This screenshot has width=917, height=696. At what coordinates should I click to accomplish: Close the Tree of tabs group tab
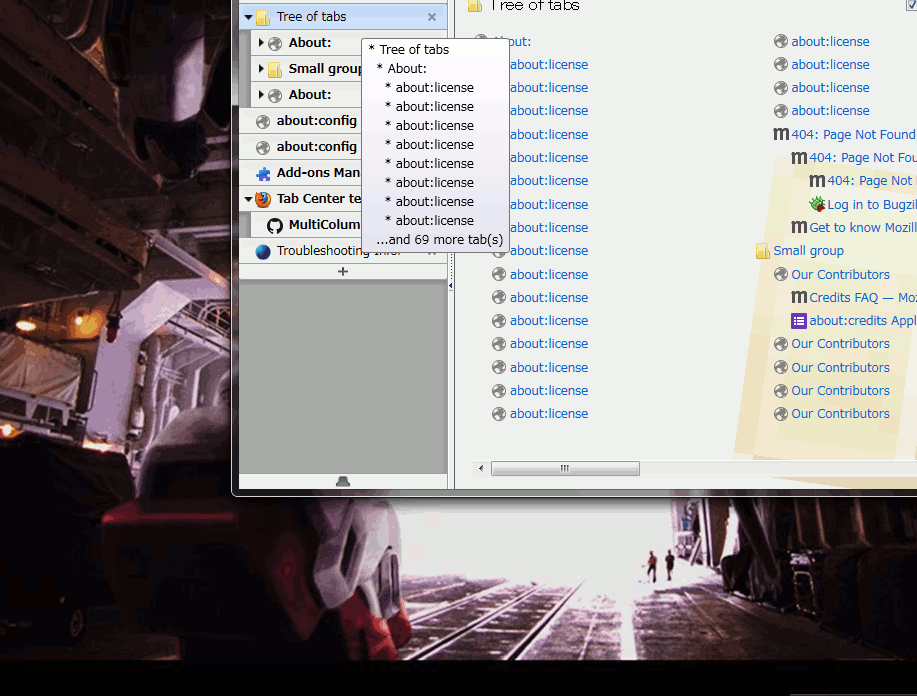pos(432,17)
